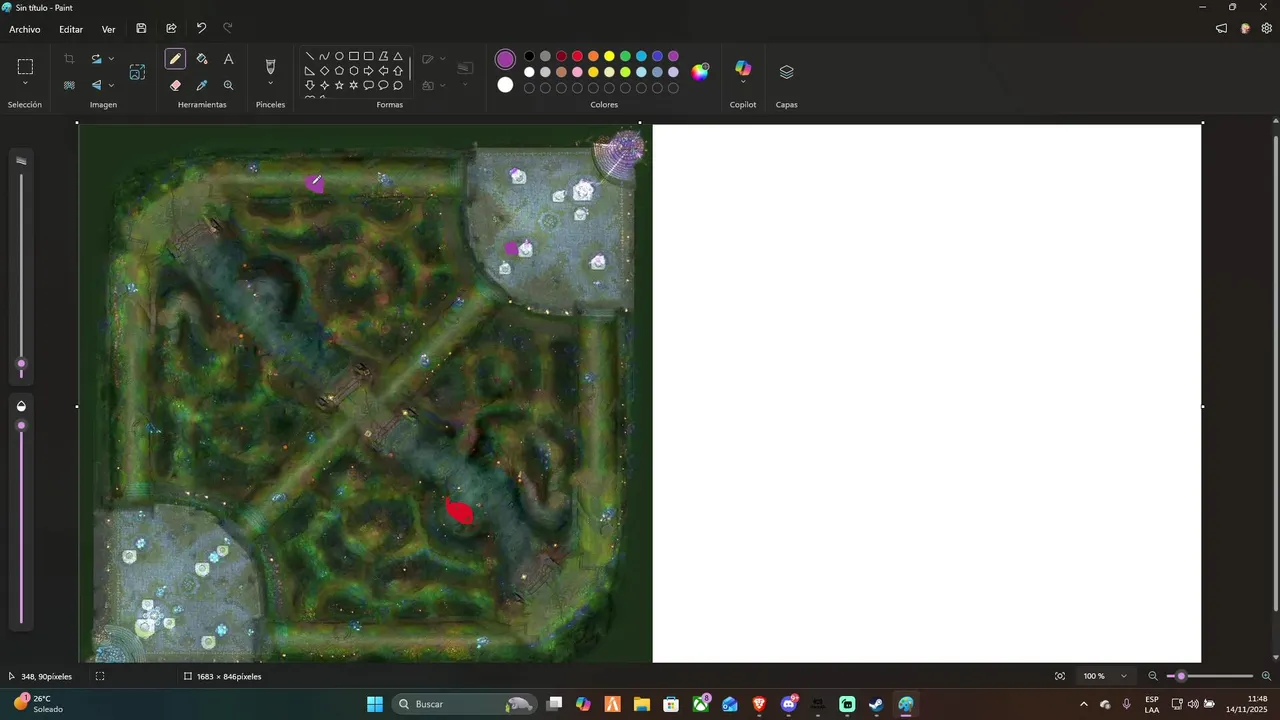
Task: Select the straight Line shape
Action: pos(310,56)
